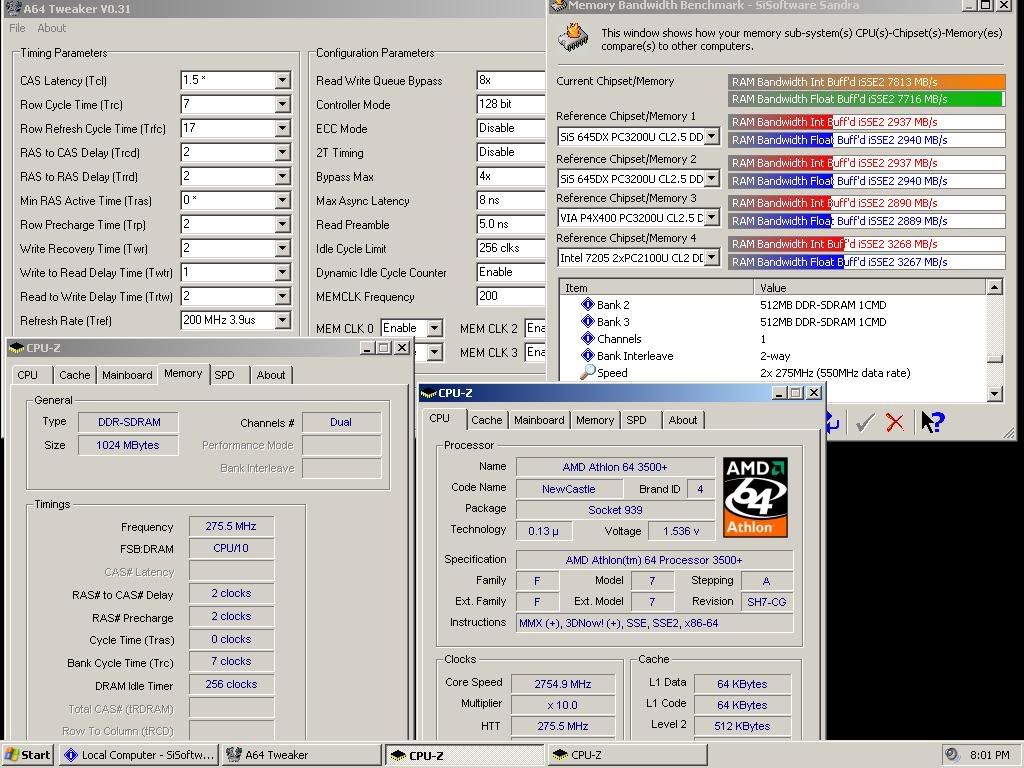Open Min RAS Active Time (Tras) dropdown
Screen dimensions: 1024x768
282,200
